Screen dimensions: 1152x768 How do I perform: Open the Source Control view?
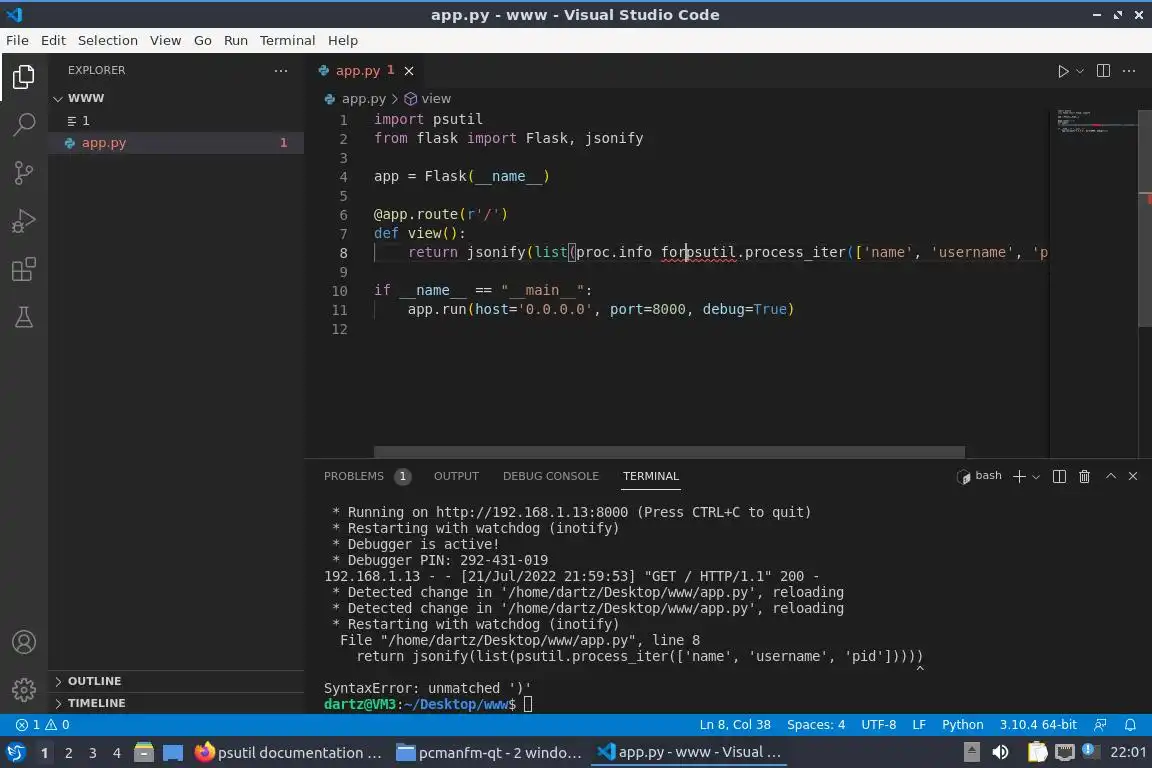pos(24,173)
